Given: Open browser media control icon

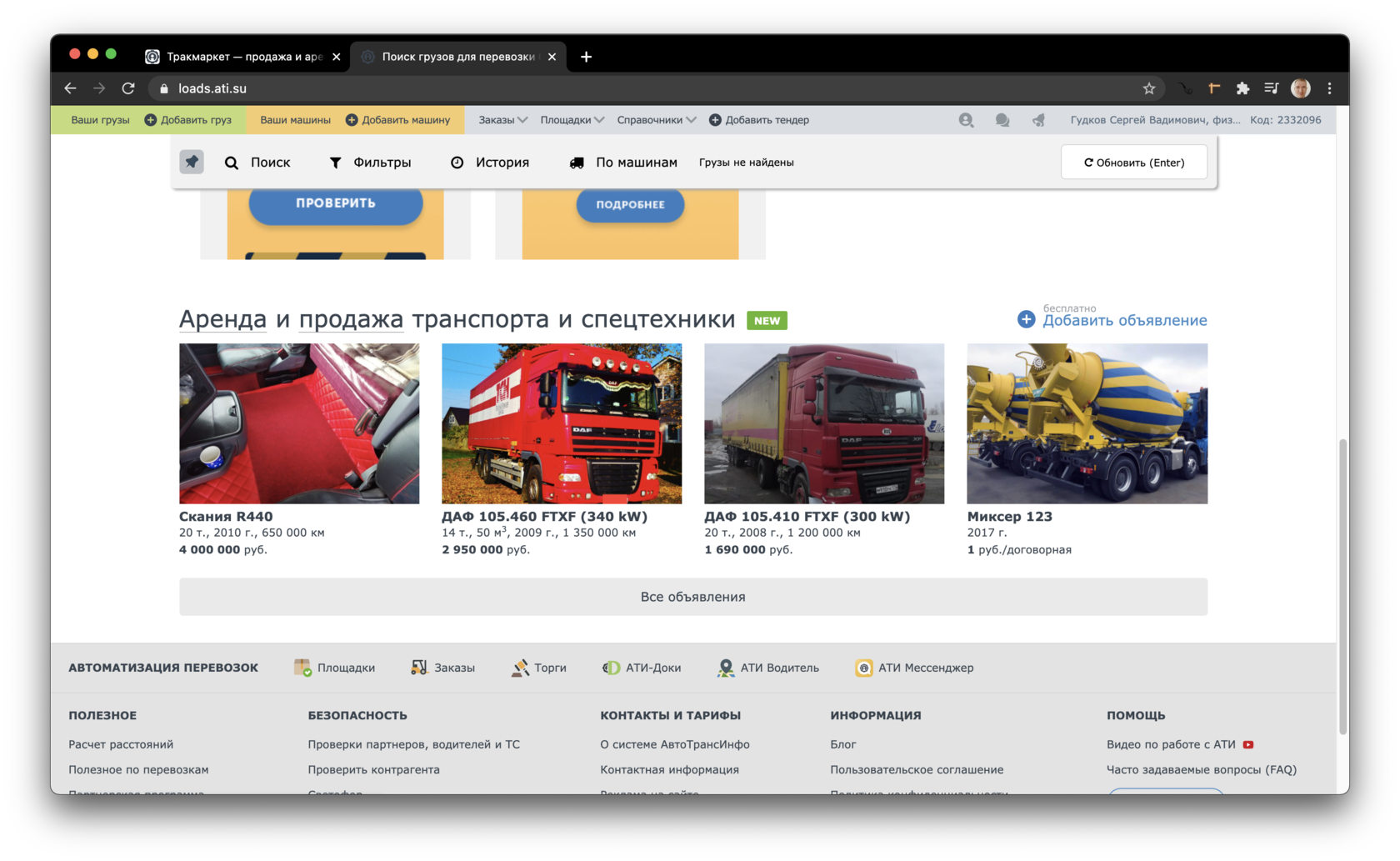Looking at the screenshot, I should point(1271,88).
